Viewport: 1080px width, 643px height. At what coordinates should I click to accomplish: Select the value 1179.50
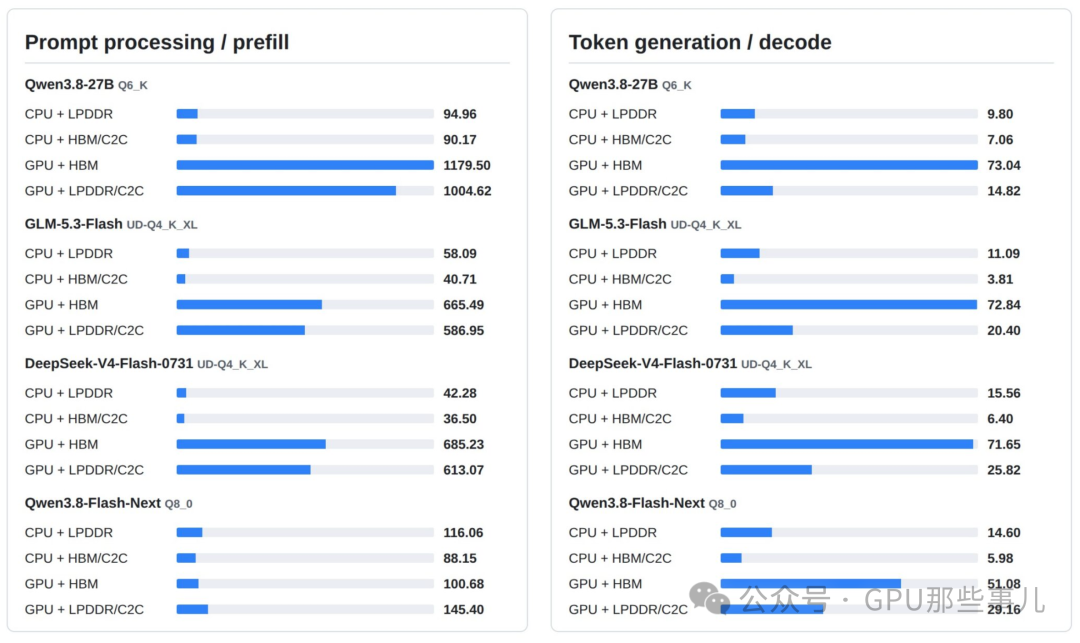point(467,165)
